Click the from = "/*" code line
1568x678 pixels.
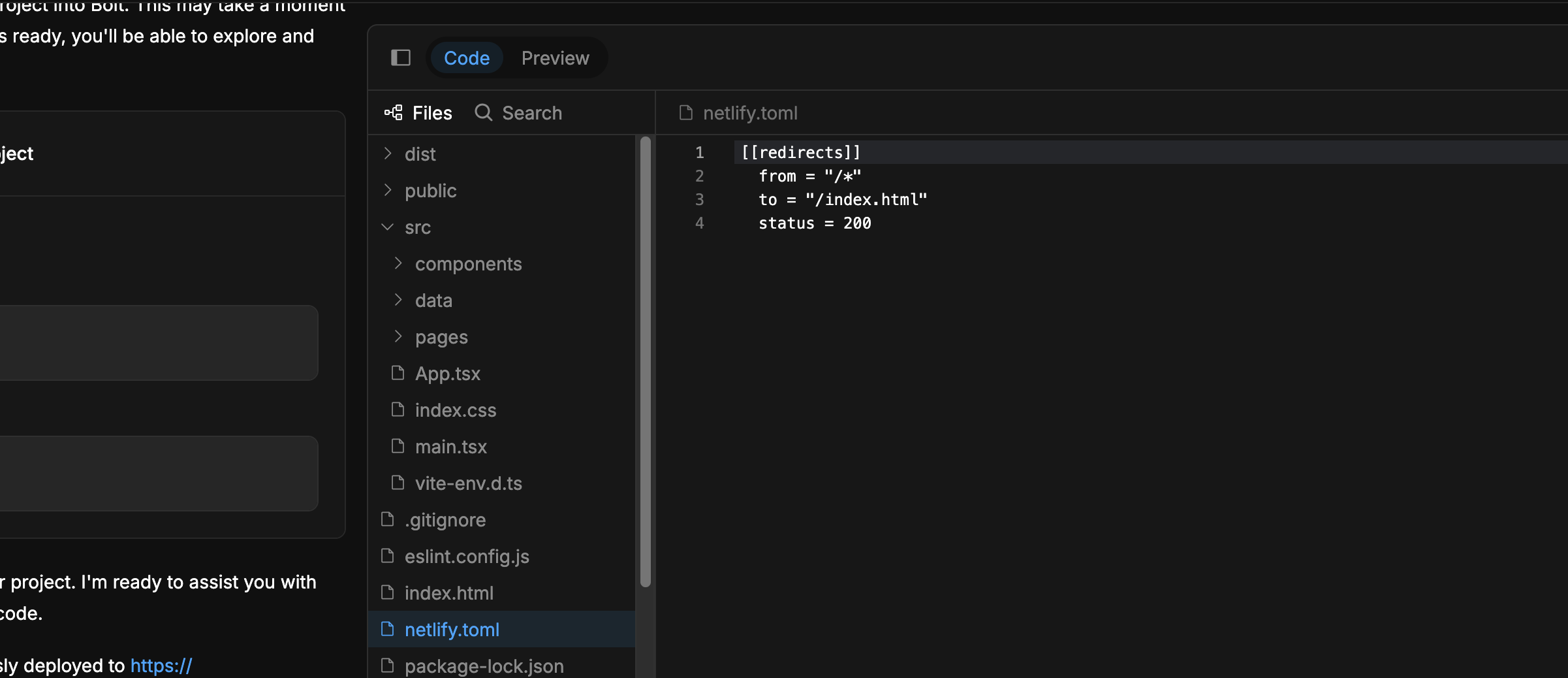coord(809,176)
